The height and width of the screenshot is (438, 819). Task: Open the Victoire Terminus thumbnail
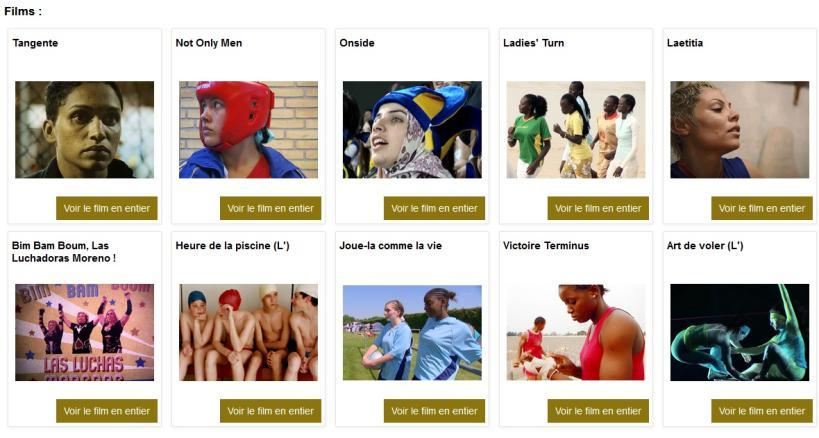(x=576, y=333)
